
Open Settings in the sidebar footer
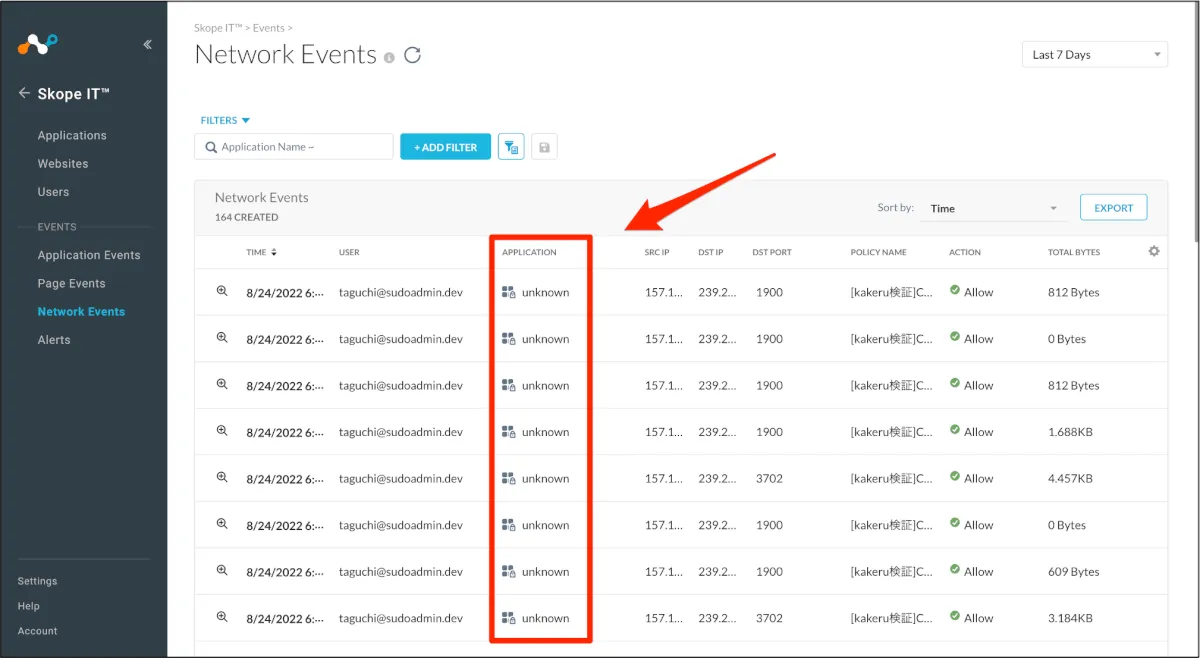pyautogui.click(x=37, y=581)
